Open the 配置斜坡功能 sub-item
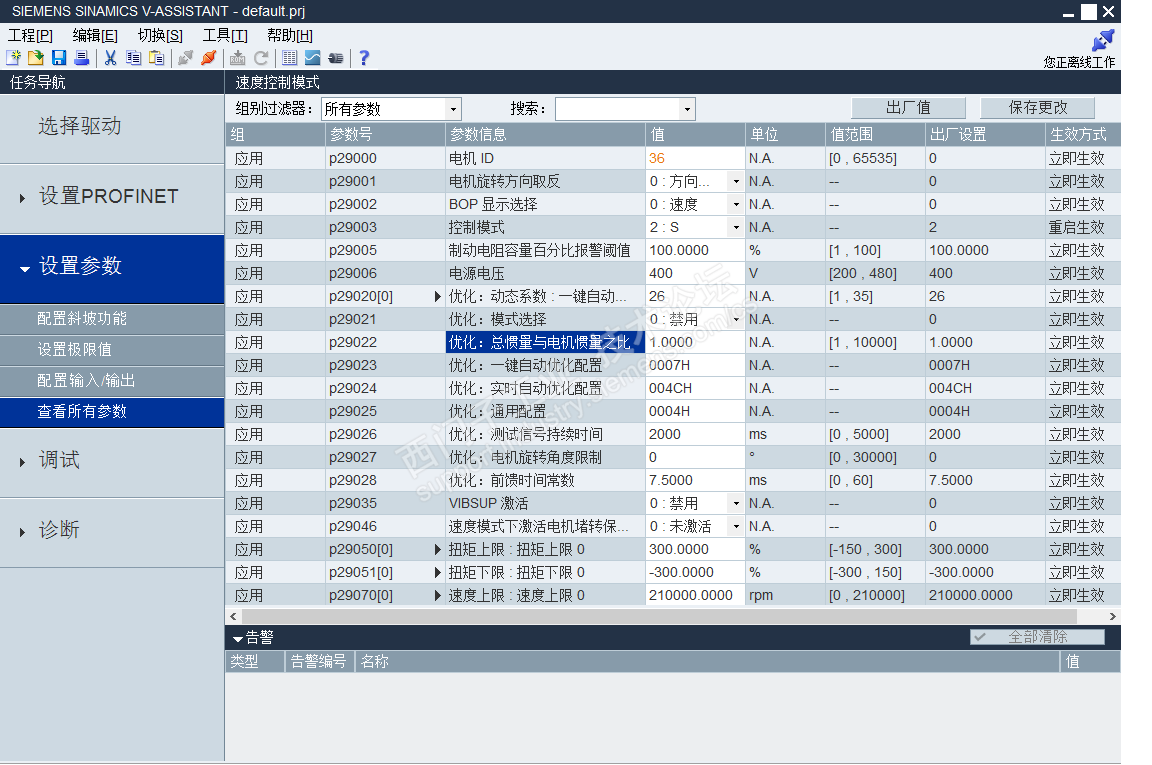The width and height of the screenshot is (1152, 765). click(112, 319)
